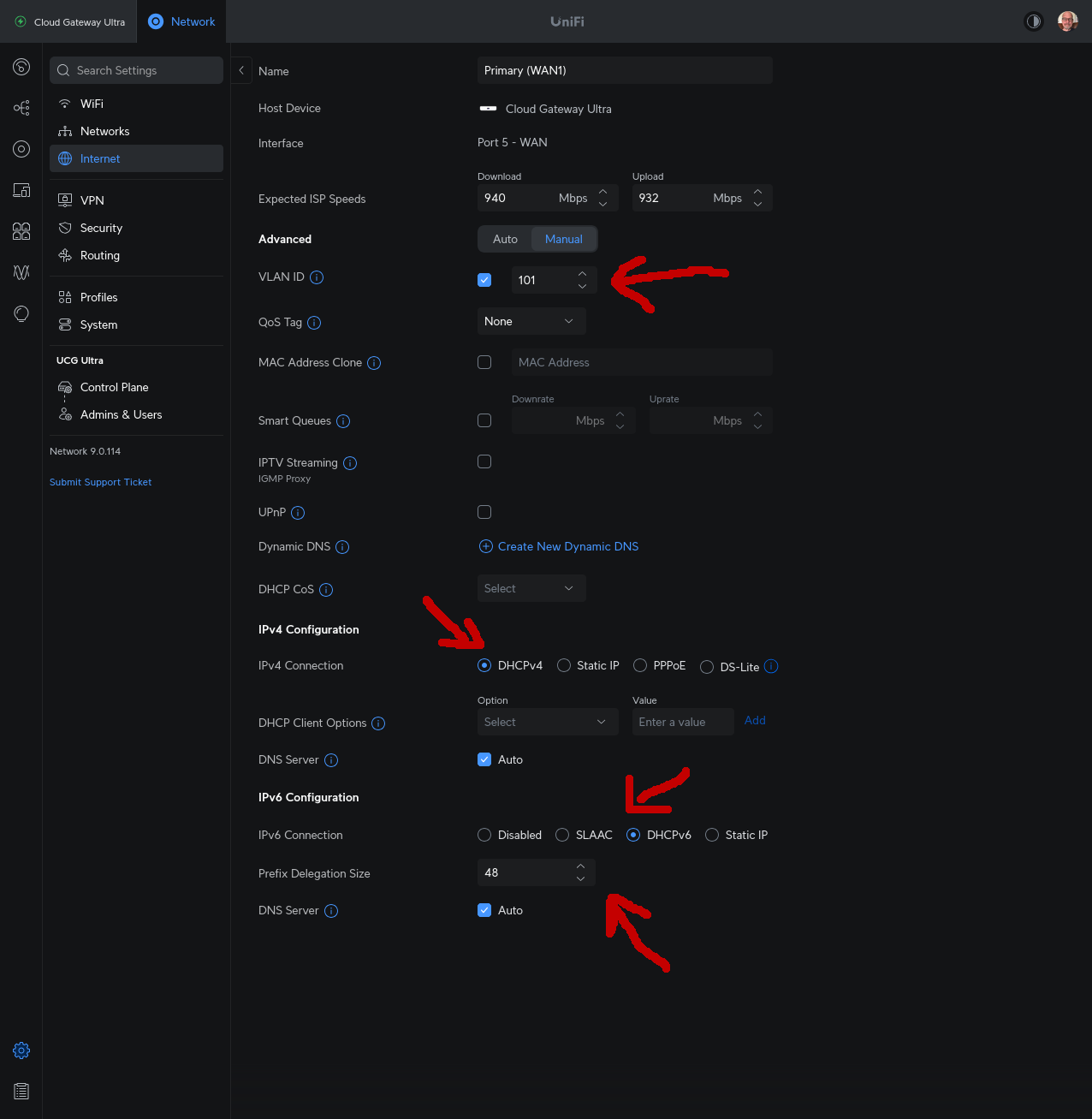Open the Topology icon in left rail
The height and width of the screenshot is (1119, 1092).
pos(21,108)
